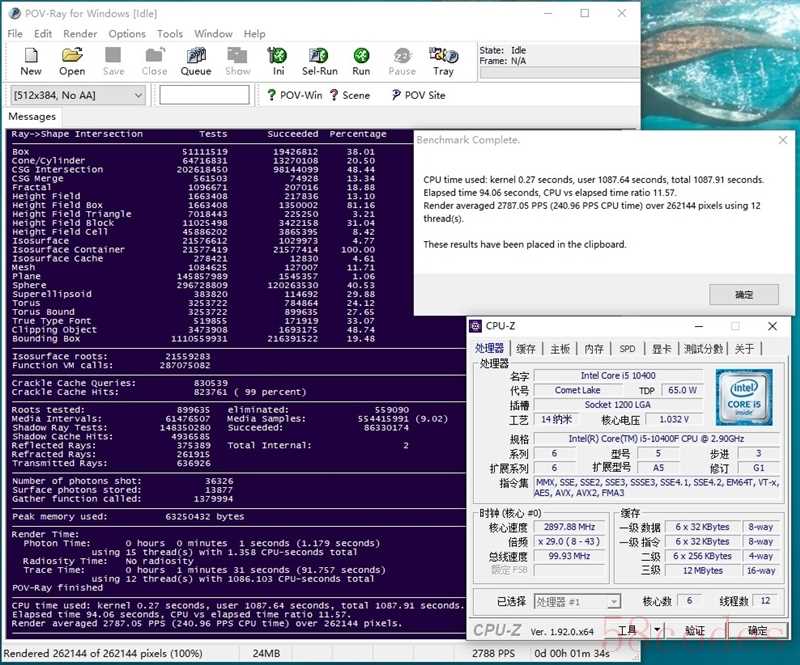
Task: Click the render progress bar under Frame
Action: coord(560,73)
